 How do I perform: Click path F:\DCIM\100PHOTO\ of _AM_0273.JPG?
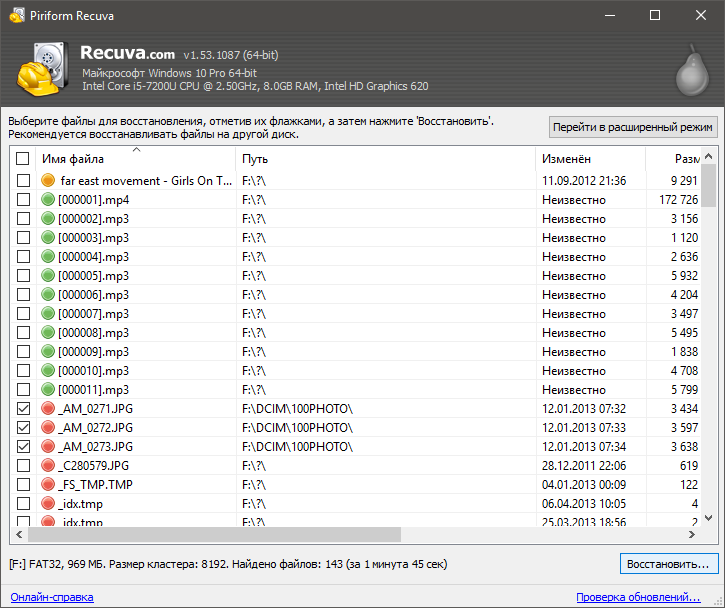point(297,447)
